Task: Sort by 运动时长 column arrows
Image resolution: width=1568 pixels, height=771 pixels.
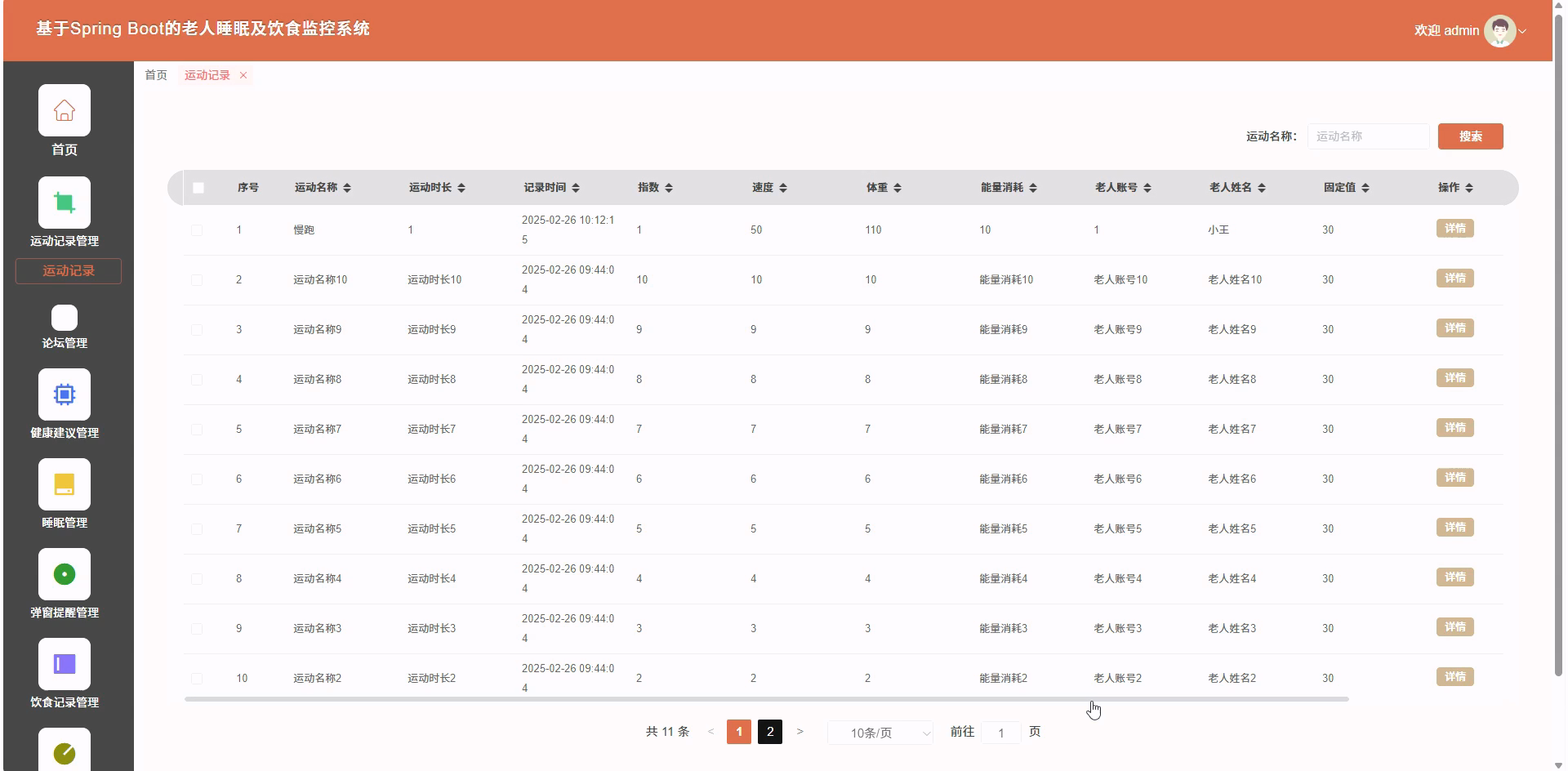Action: point(461,188)
